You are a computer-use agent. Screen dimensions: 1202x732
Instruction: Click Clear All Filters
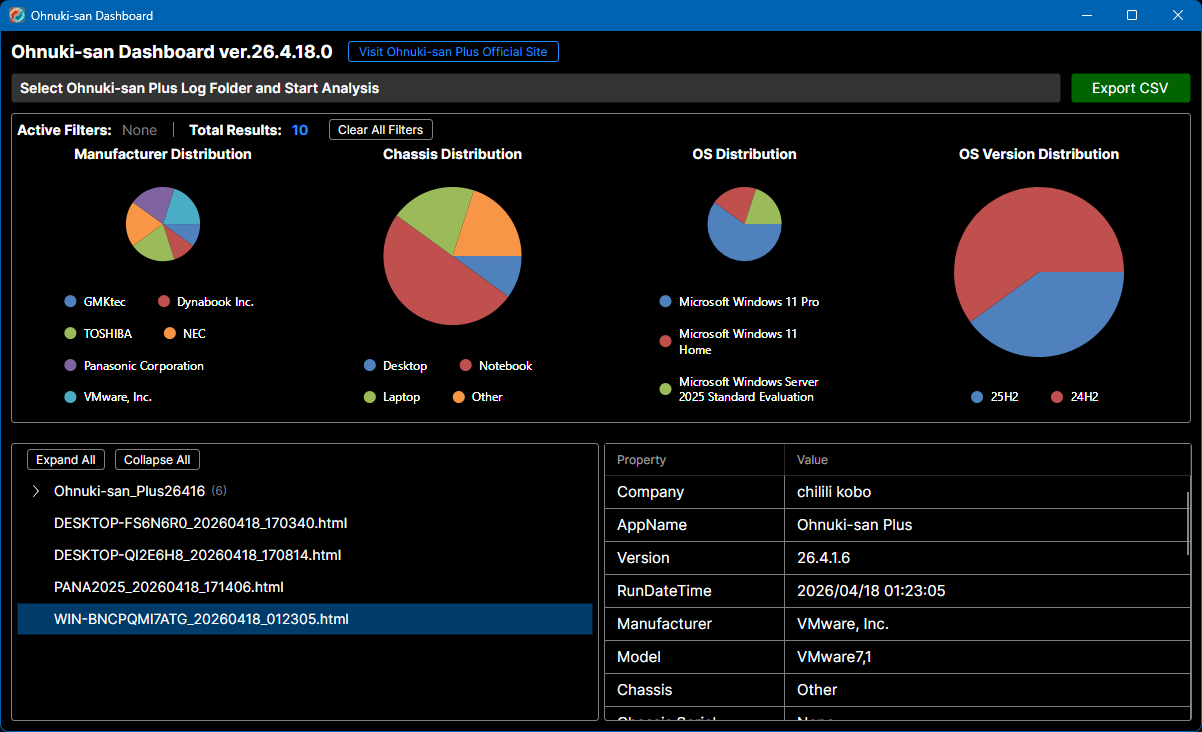click(380, 129)
